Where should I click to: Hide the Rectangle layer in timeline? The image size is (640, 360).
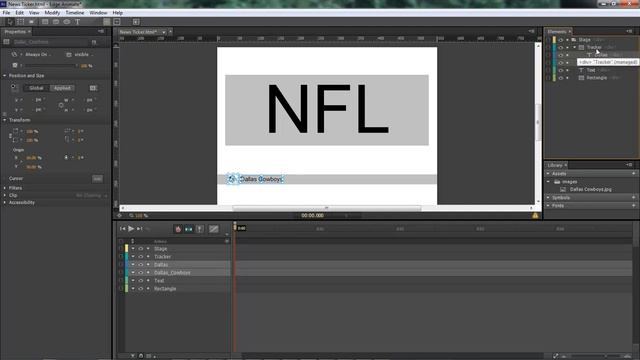[140, 289]
